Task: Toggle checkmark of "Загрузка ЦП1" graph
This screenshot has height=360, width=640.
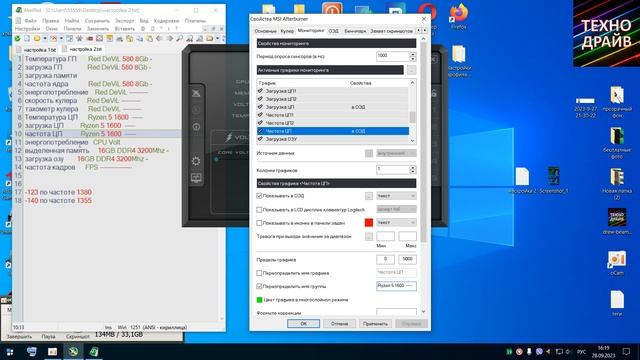Action: point(260,91)
